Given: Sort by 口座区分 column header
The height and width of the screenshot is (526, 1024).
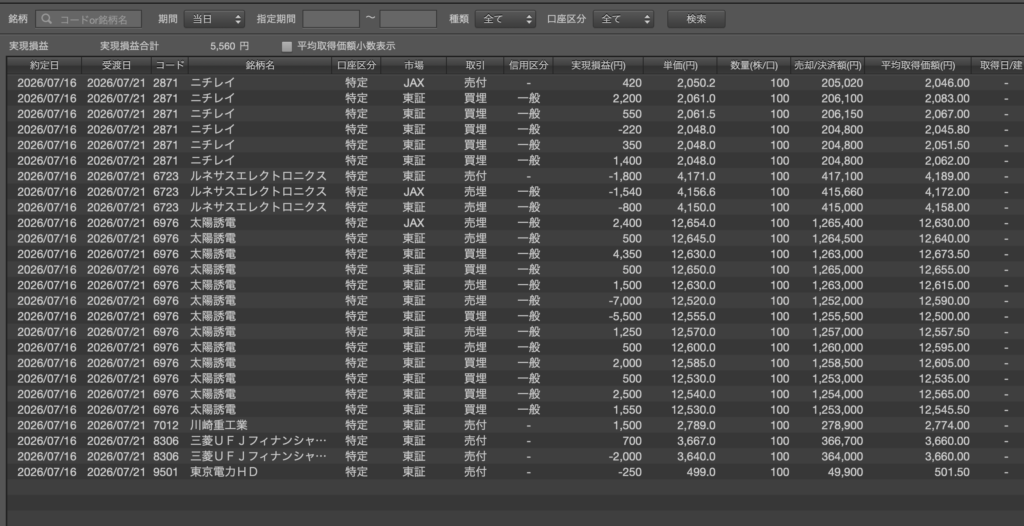Looking at the screenshot, I should (357, 65).
